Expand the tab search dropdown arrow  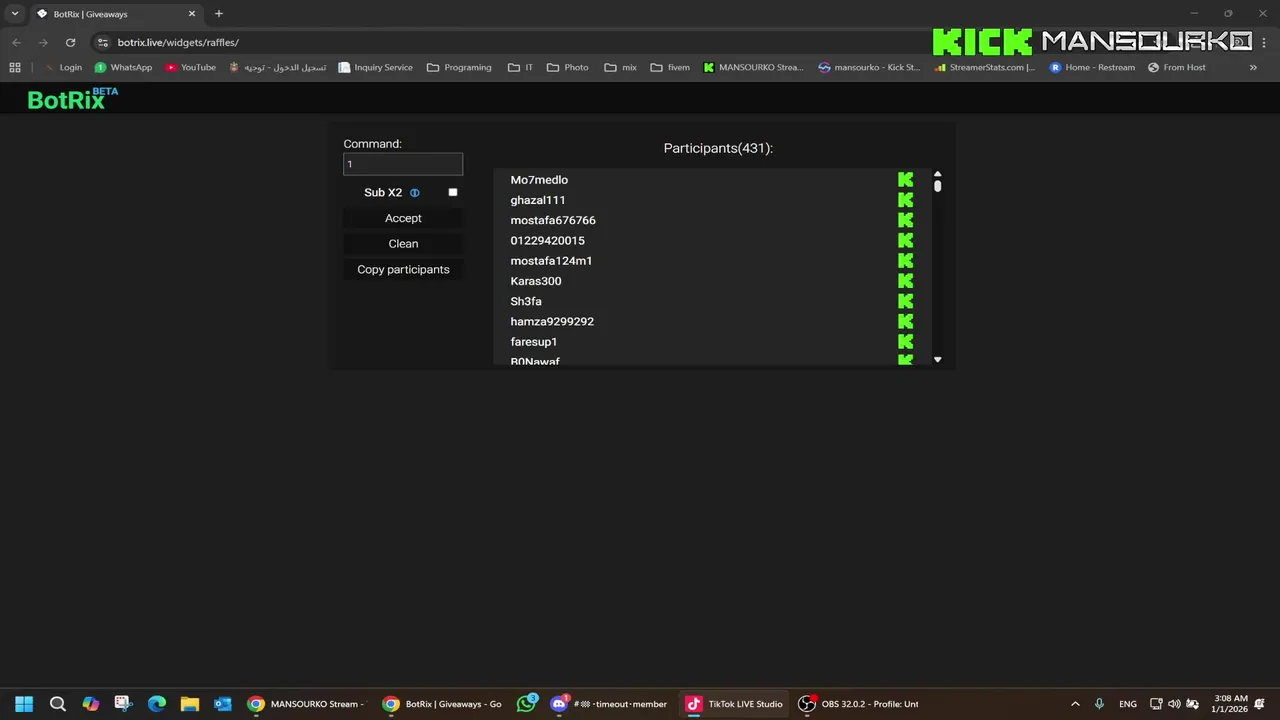[x=15, y=14]
